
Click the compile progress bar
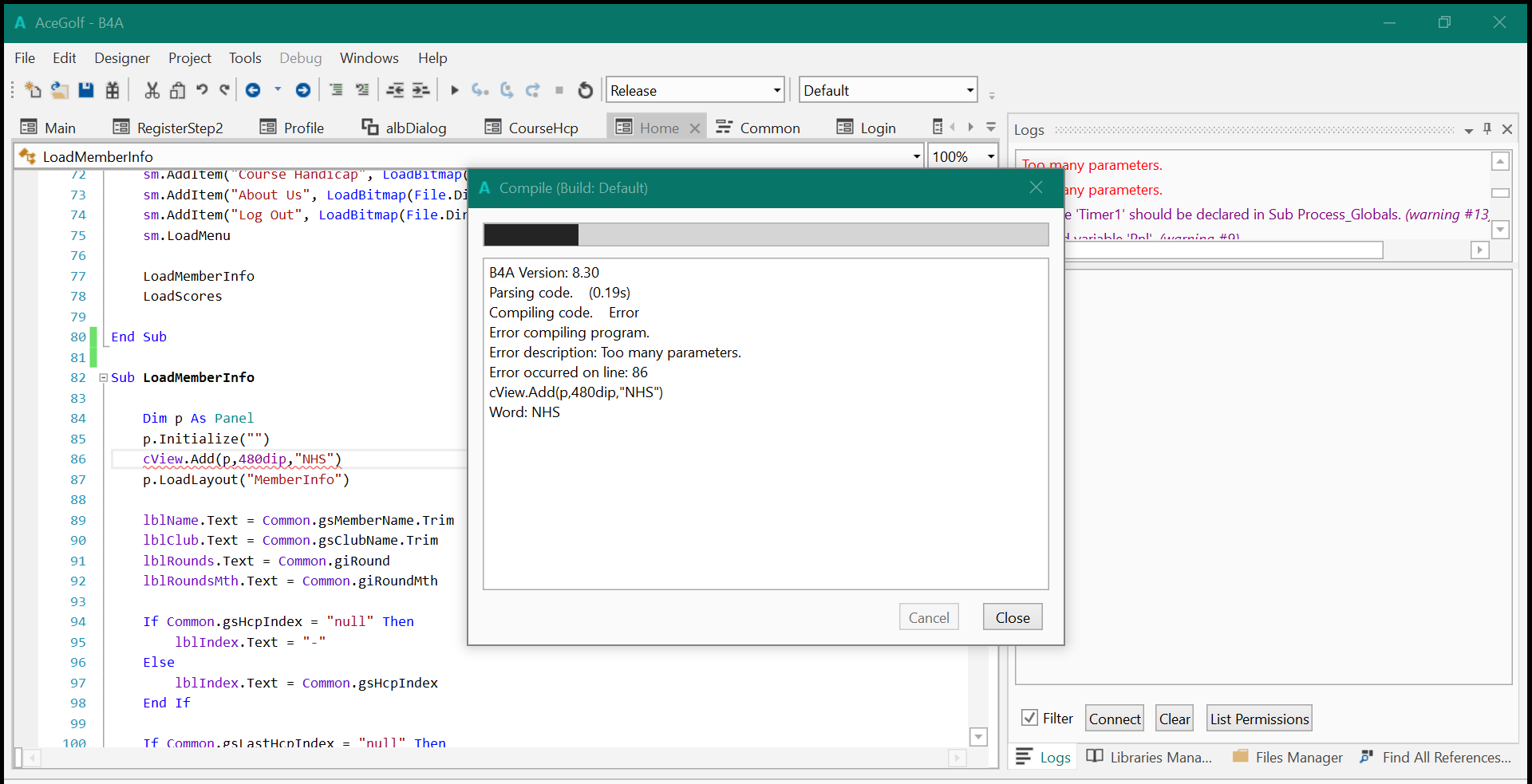tap(765, 234)
